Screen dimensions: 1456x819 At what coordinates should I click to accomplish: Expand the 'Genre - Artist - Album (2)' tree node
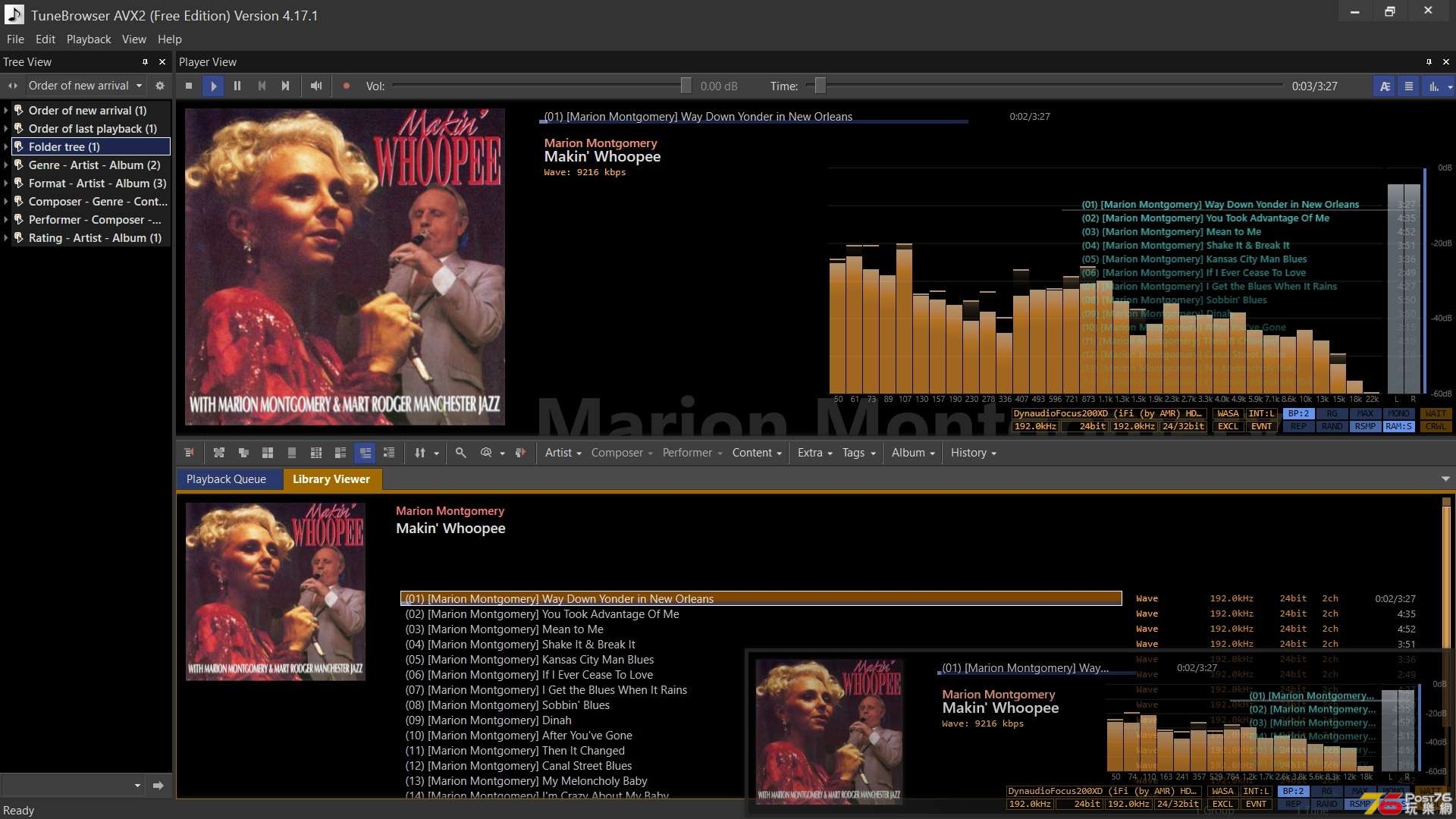pyautogui.click(x=6, y=165)
